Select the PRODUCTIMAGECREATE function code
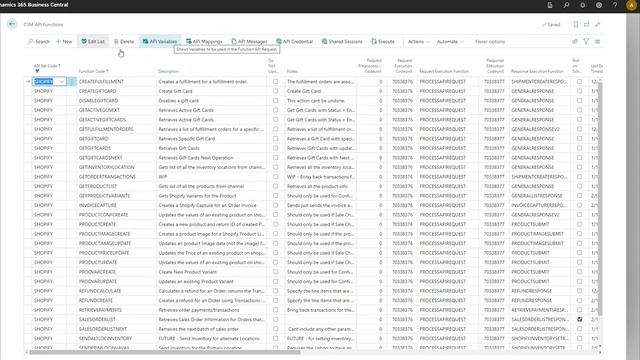The height and width of the screenshot is (360, 640). [x=104, y=234]
